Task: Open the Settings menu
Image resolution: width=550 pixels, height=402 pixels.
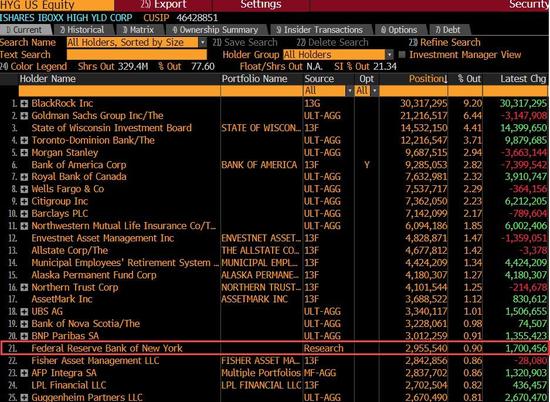Action: pyautogui.click(x=261, y=5)
